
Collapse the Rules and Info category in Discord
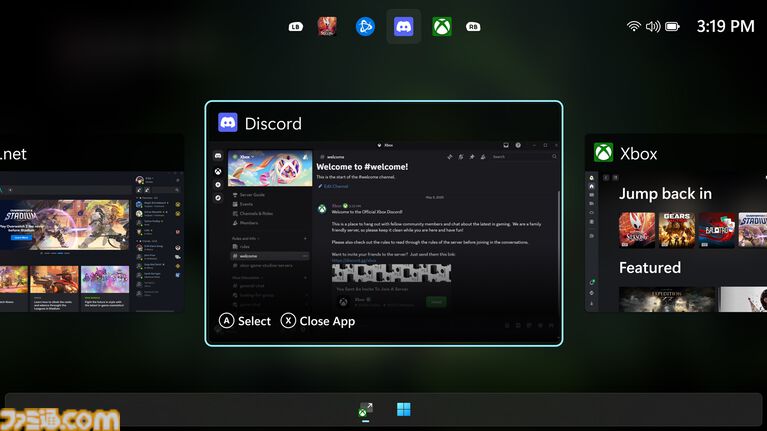246,238
